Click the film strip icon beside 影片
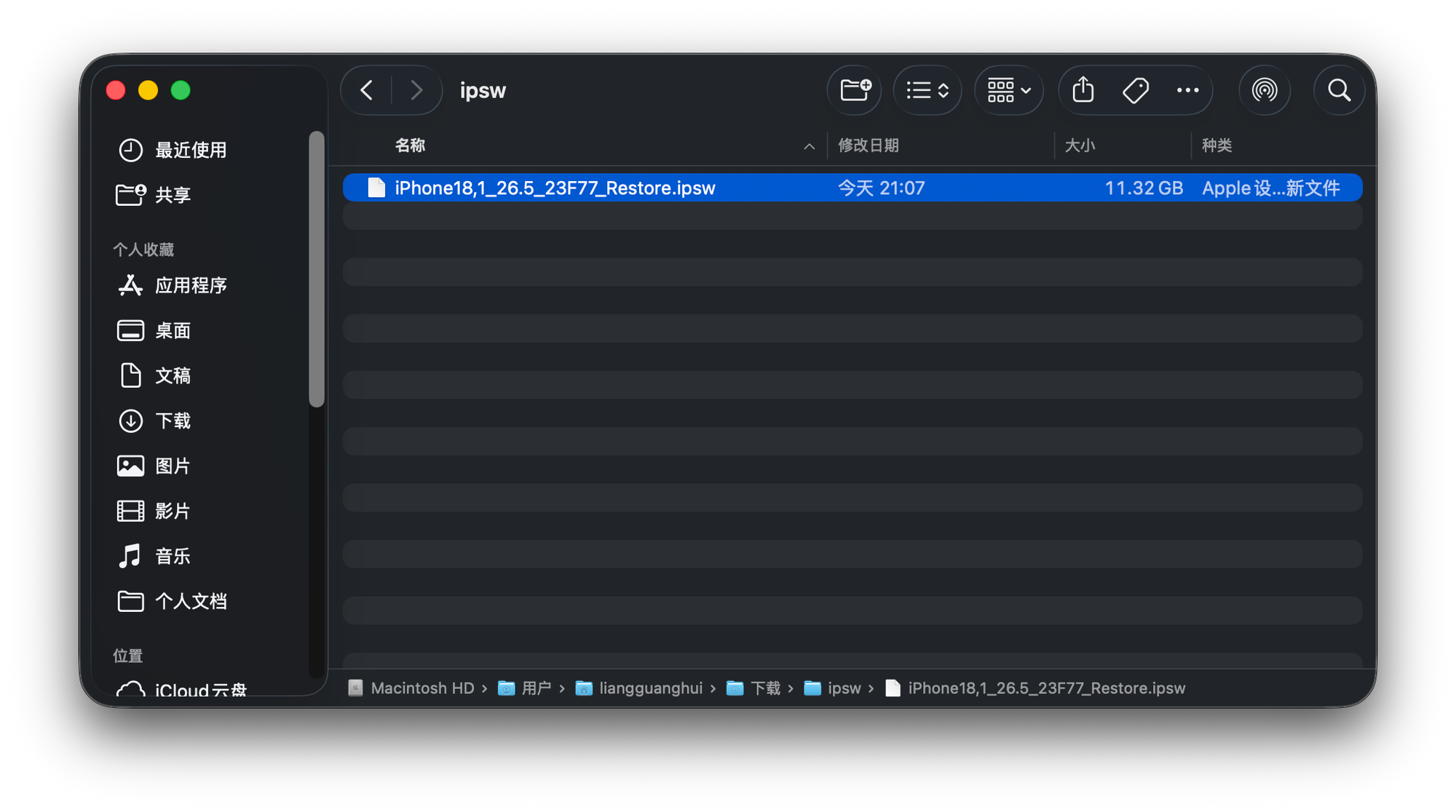1456x812 pixels. coord(130,511)
